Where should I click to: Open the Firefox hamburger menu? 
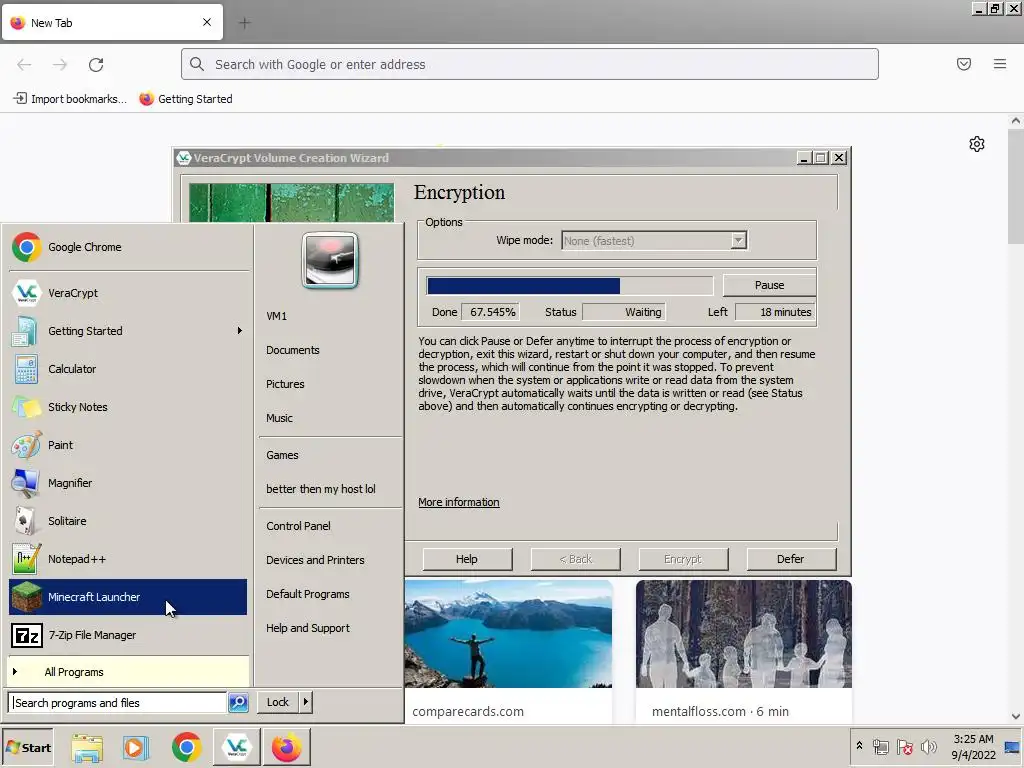pos(1000,64)
